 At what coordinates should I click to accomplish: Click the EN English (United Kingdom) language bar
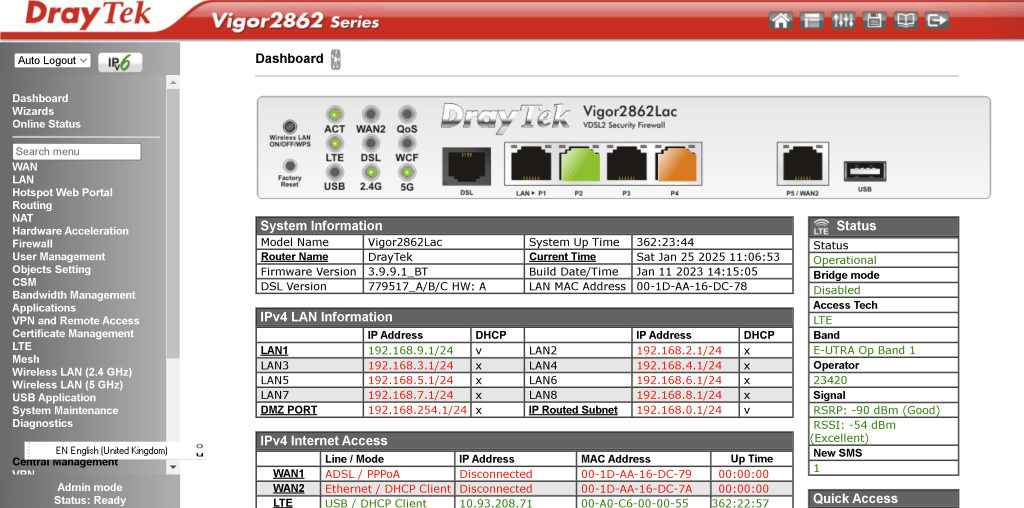point(111,451)
